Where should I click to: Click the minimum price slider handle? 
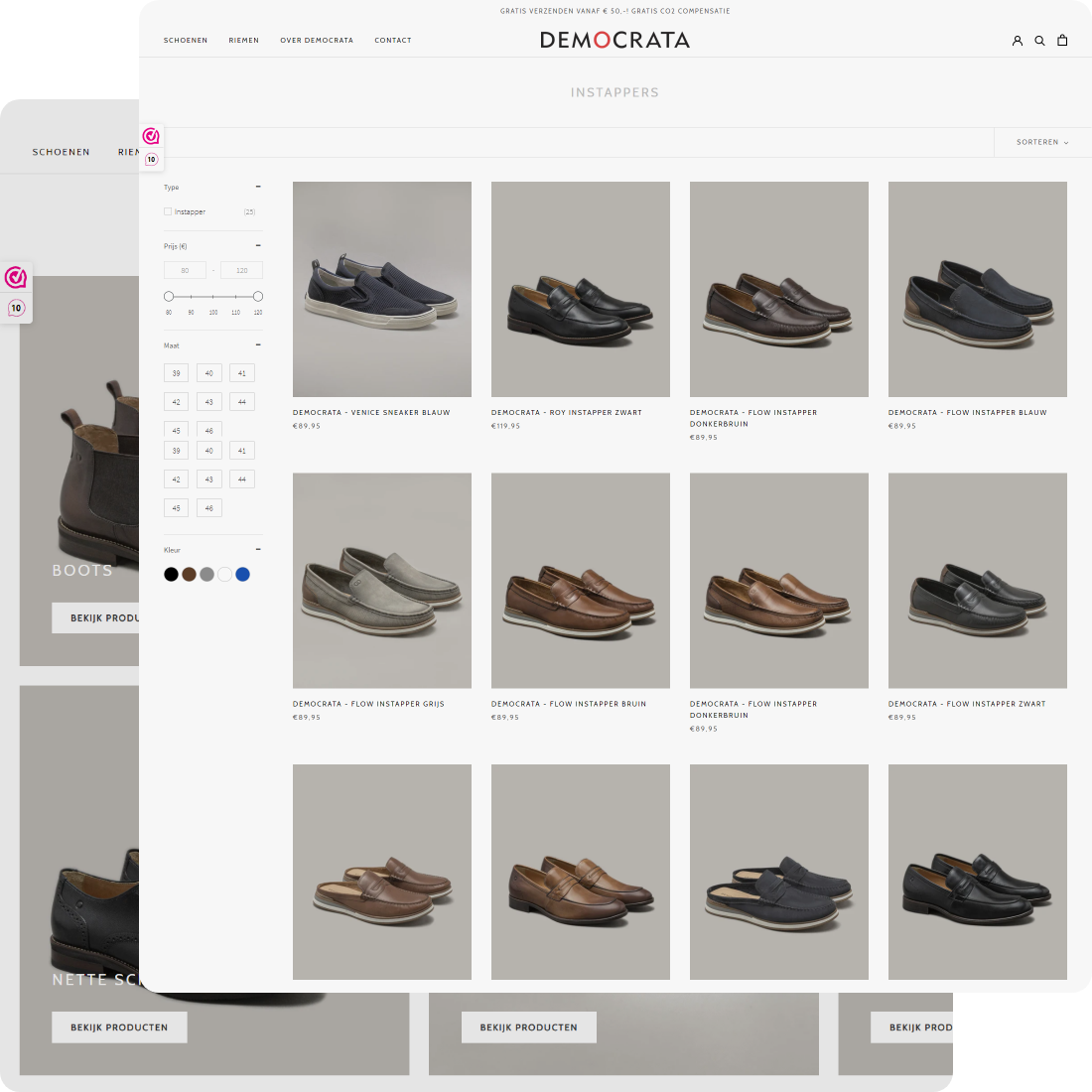point(169,296)
